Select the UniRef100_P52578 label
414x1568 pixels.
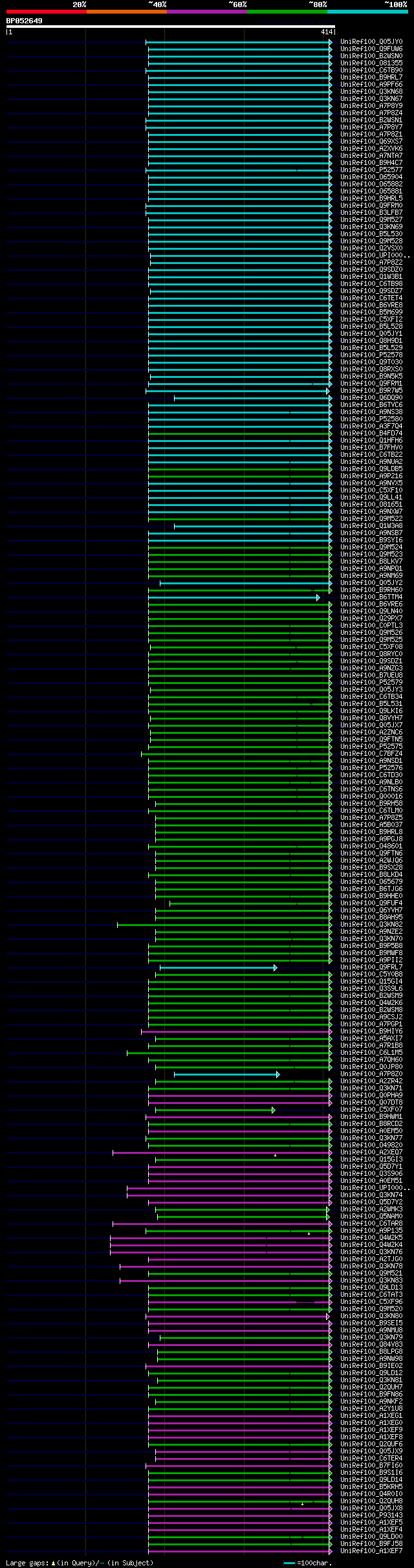pos(371,355)
